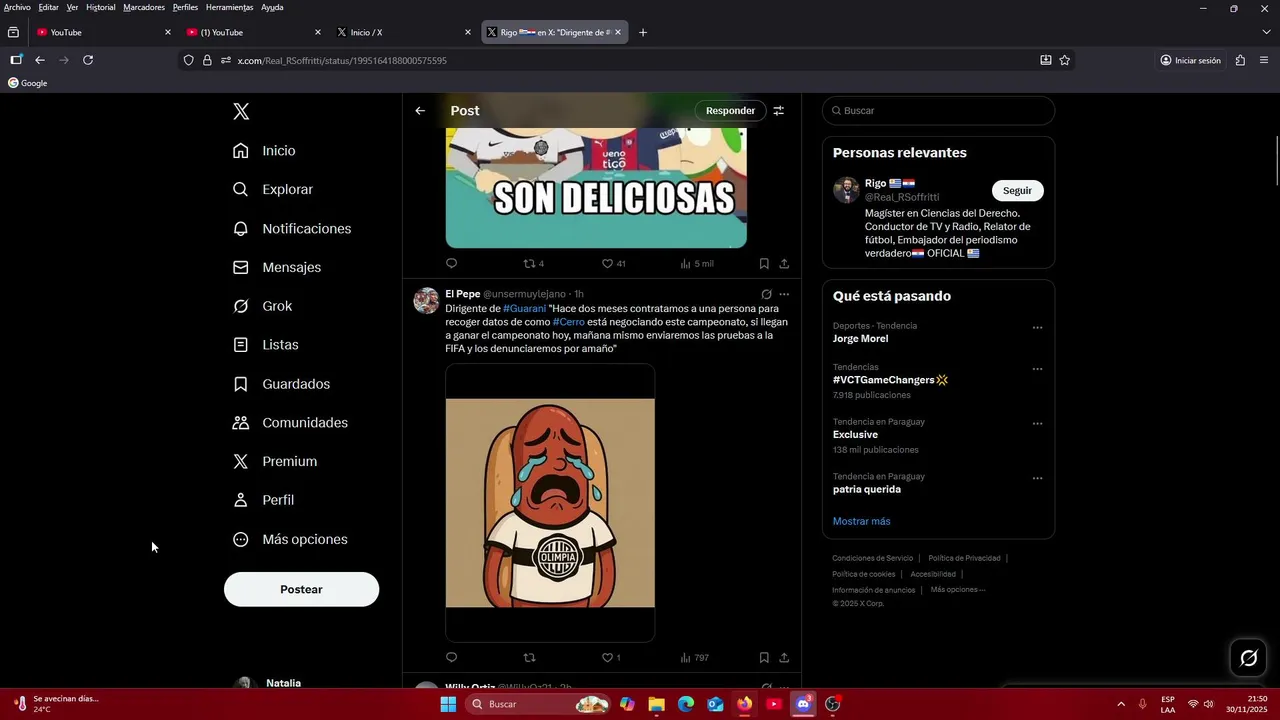Go back with Post header arrow
The image size is (1280, 720).
(x=420, y=111)
